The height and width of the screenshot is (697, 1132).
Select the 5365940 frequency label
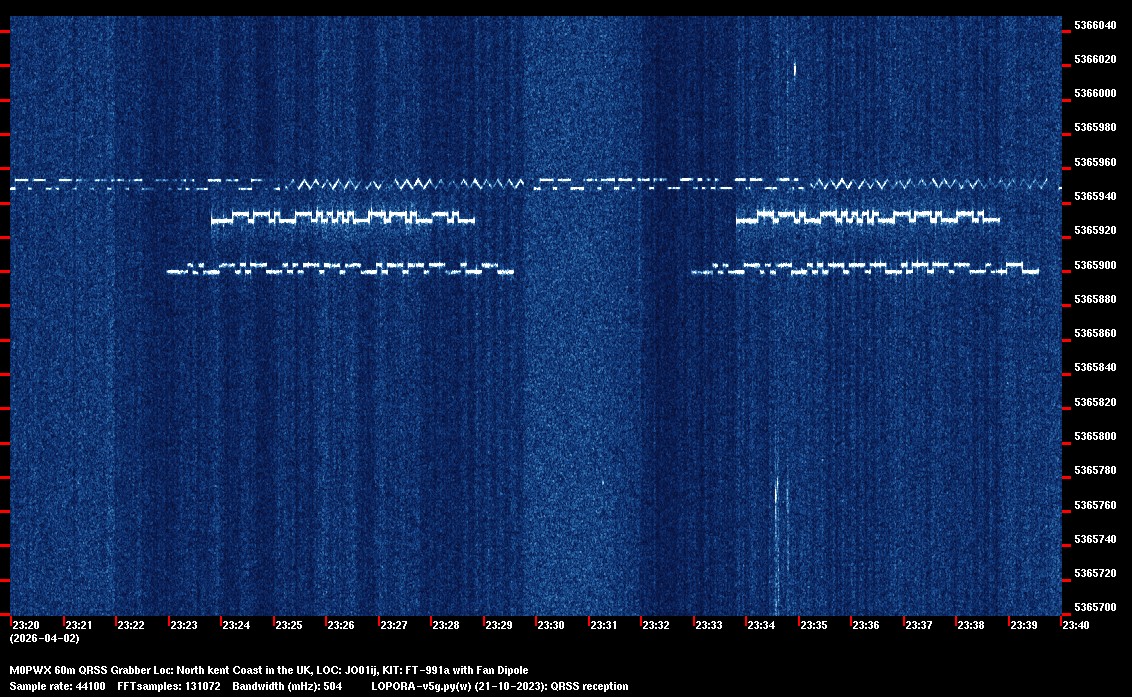[1095, 196]
